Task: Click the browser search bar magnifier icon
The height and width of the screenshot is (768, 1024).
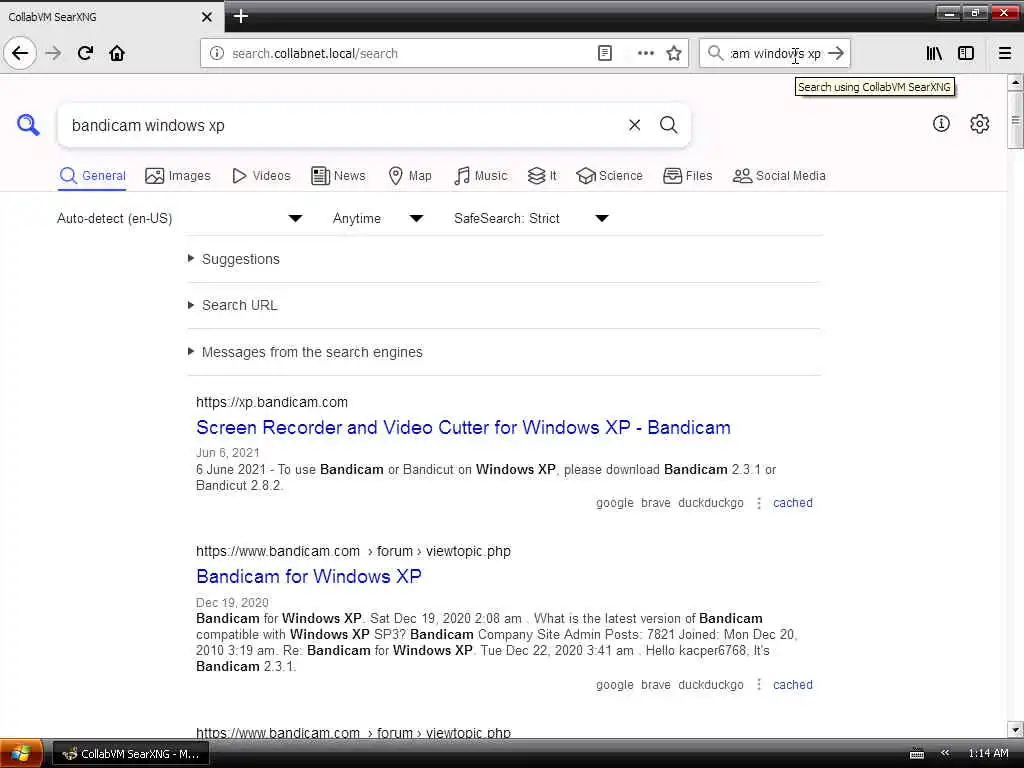Action: coord(715,53)
